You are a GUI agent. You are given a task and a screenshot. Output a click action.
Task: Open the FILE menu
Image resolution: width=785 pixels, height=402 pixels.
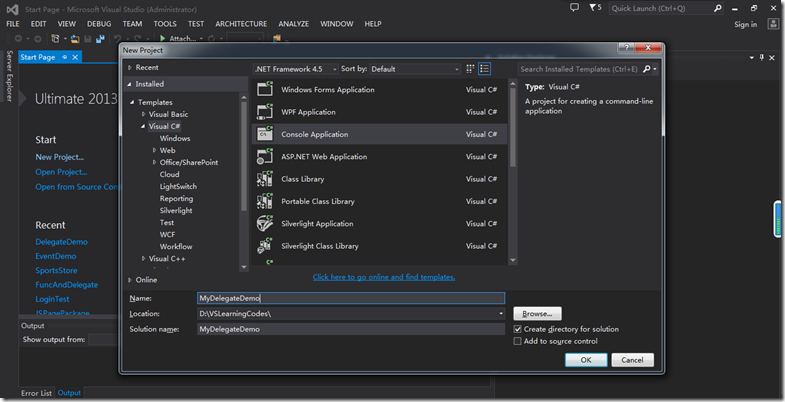click(x=13, y=24)
